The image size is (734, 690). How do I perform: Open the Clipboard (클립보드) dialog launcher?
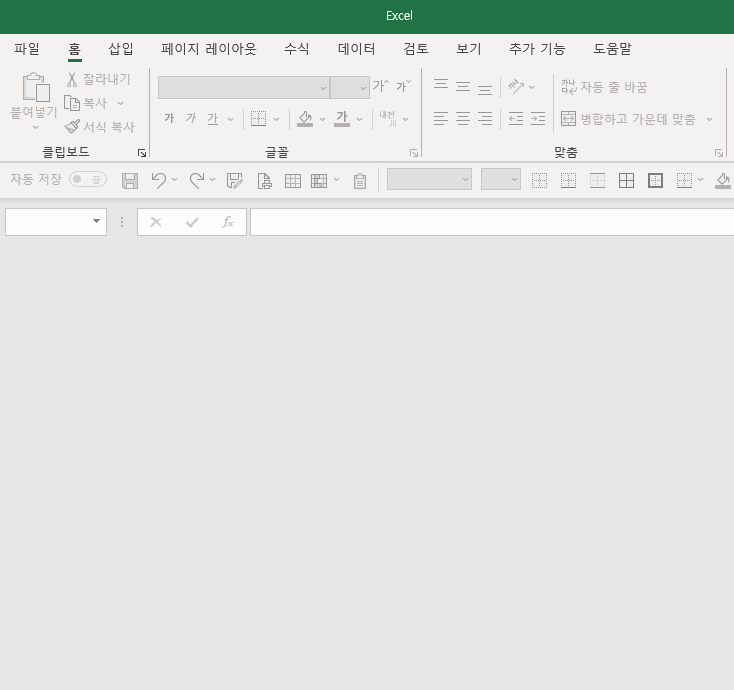click(142, 153)
